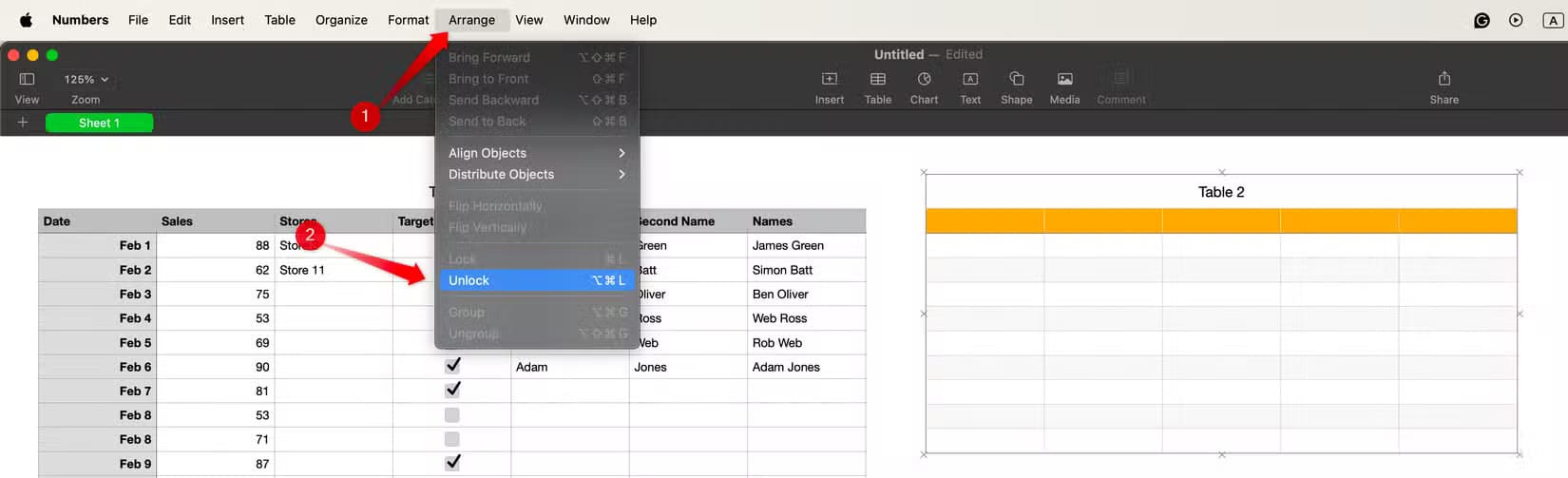Viewport: 1568px width, 478px height.
Task: Select the Sales column header
Action: point(216,221)
